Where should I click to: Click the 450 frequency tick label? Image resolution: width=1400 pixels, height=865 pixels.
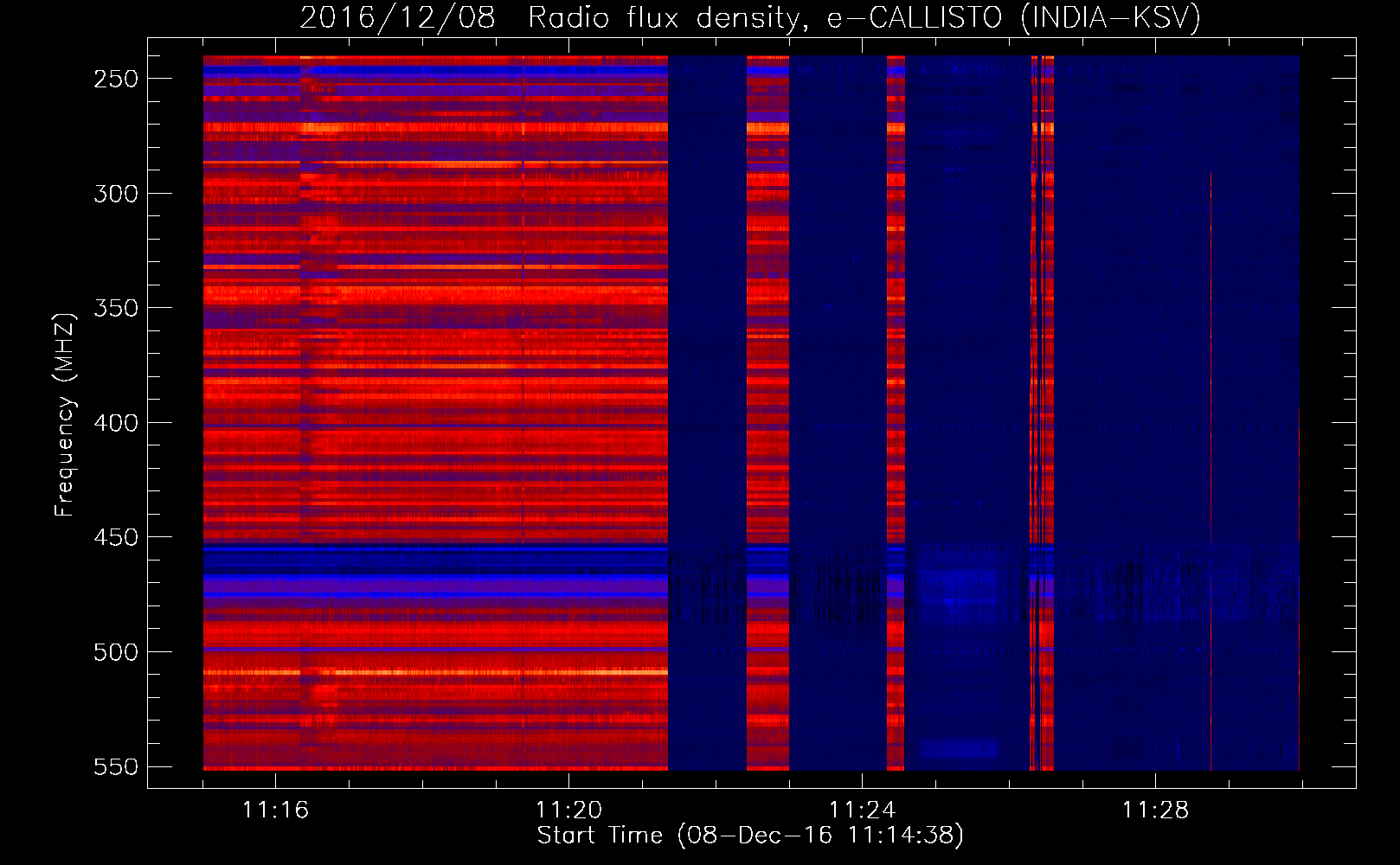[116, 537]
